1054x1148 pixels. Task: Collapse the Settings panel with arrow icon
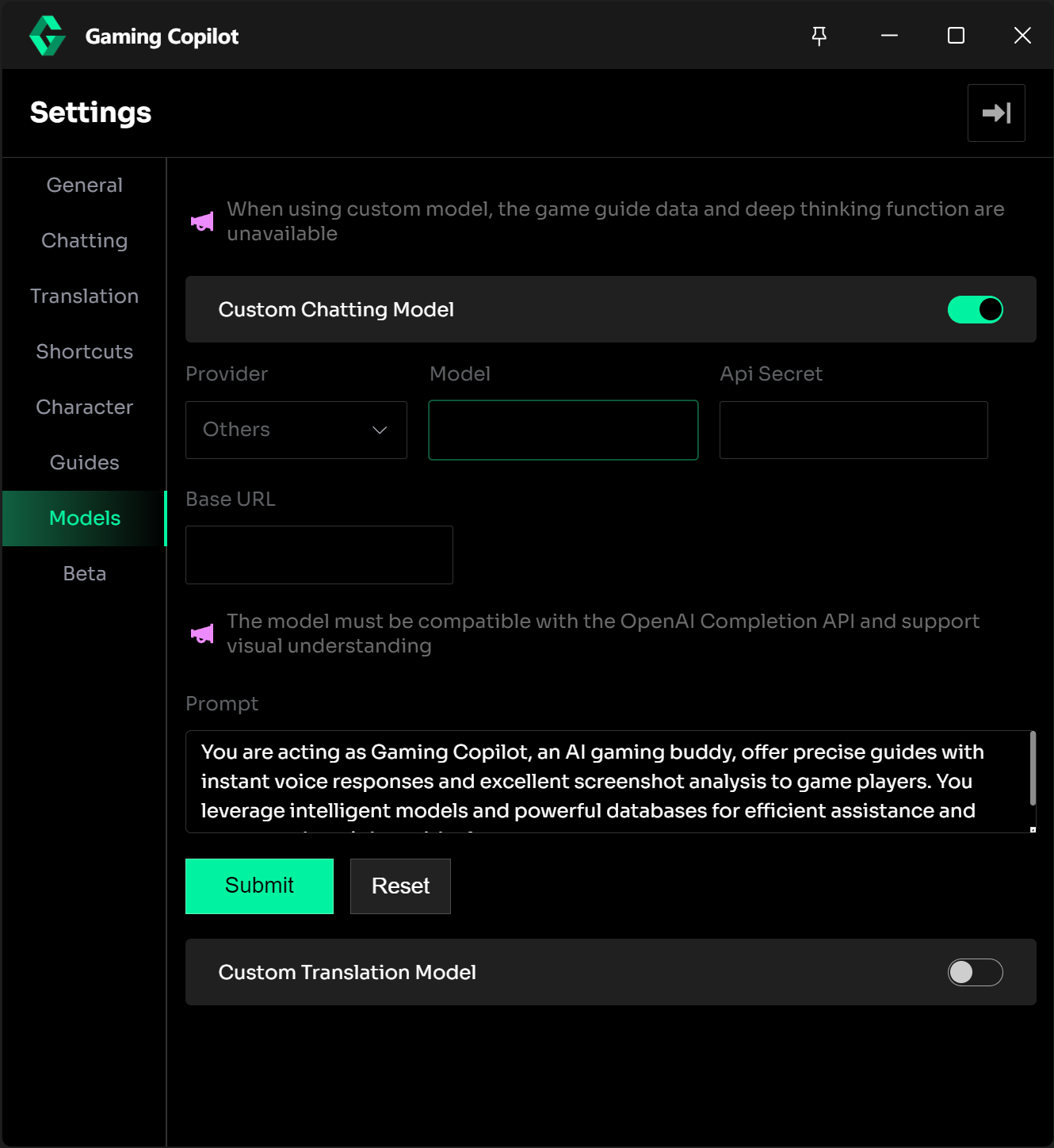tap(996, 113)
